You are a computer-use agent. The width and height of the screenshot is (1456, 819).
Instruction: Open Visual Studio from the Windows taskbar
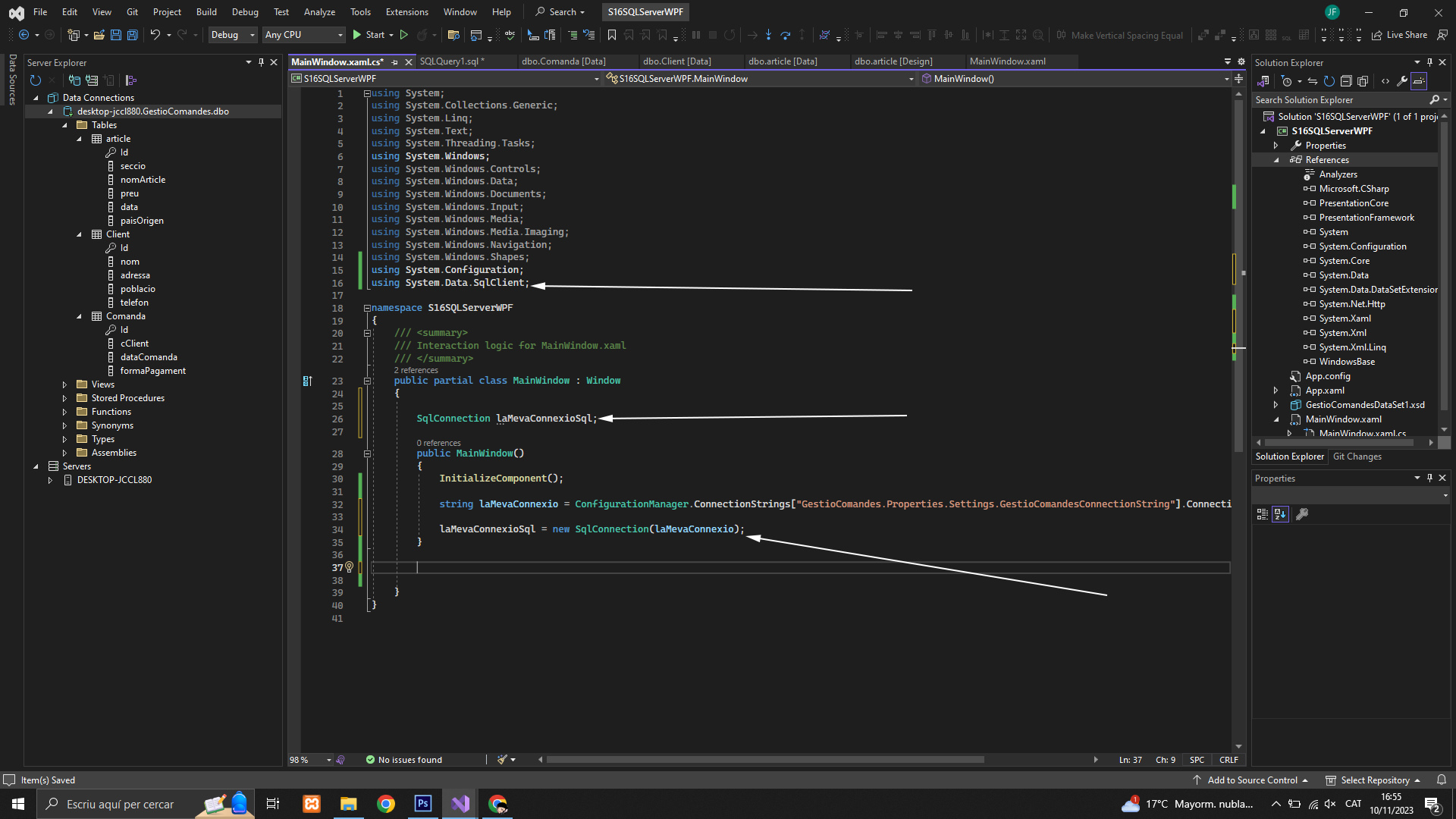tap(460, 804)
